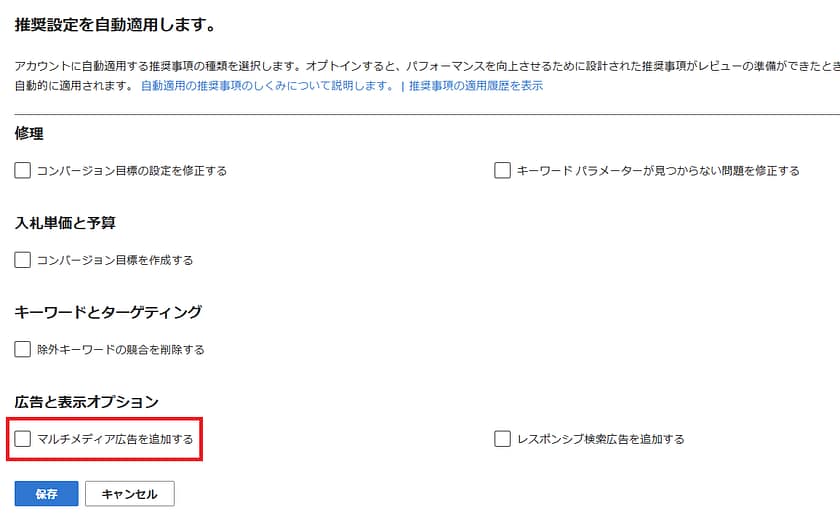Viewport: 840px width, 529px height.
Task: Click the 広告と表示オプション section heading
Action: coord(87,401)
